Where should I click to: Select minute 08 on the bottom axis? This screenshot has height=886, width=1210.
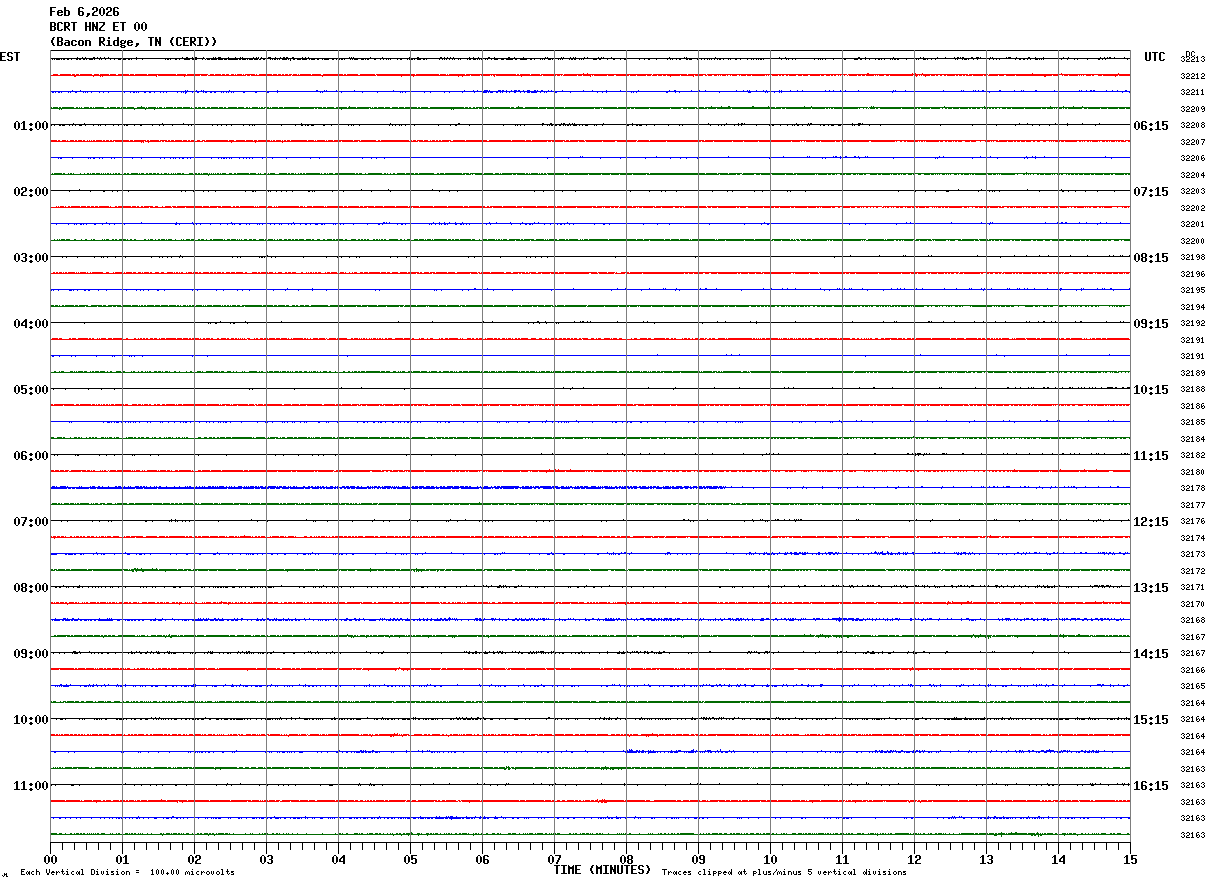627,859
